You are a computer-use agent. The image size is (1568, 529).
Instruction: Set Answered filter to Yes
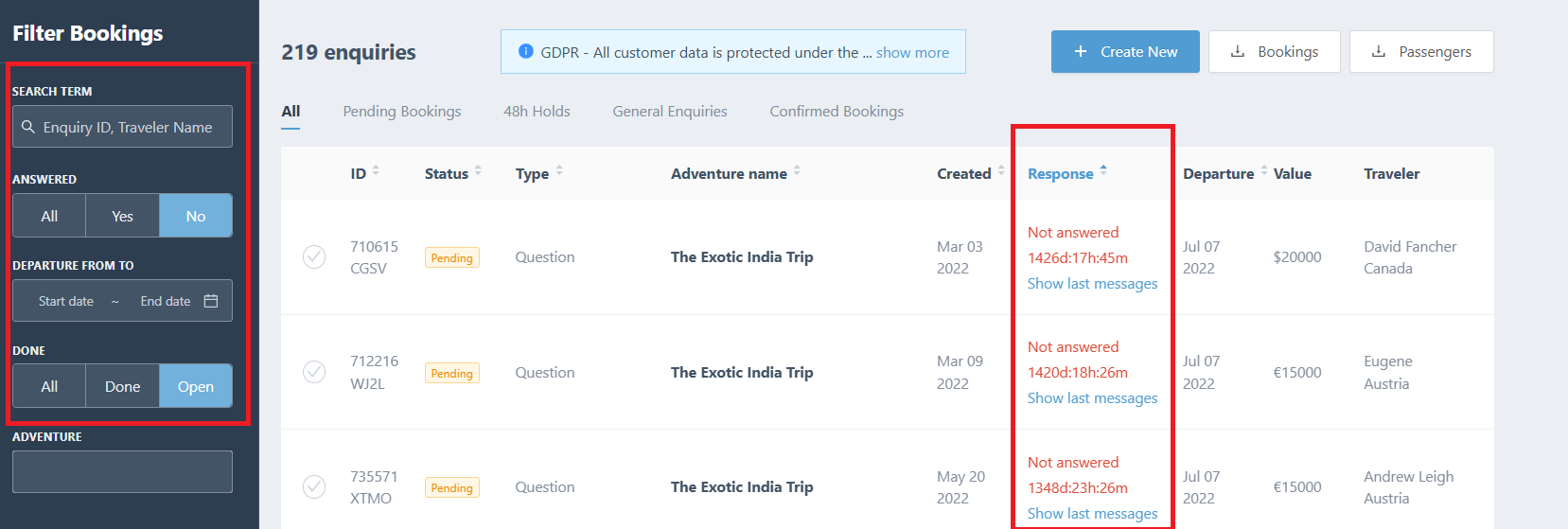122,216
